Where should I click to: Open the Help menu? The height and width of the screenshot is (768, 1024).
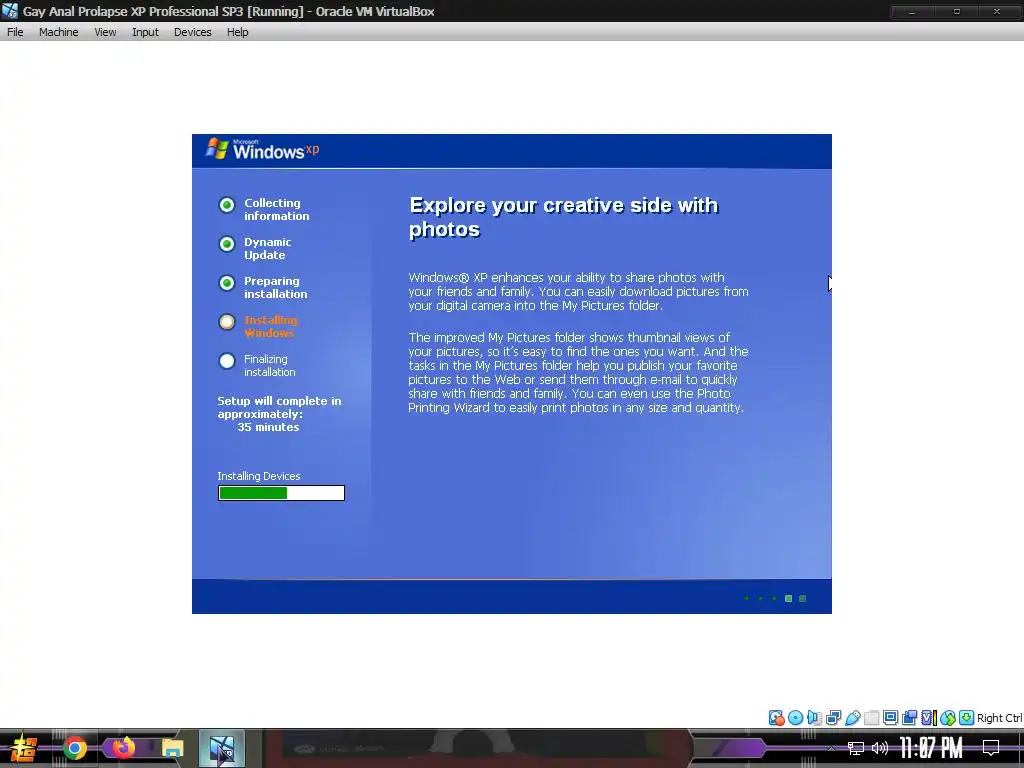[x=237, y=32]
